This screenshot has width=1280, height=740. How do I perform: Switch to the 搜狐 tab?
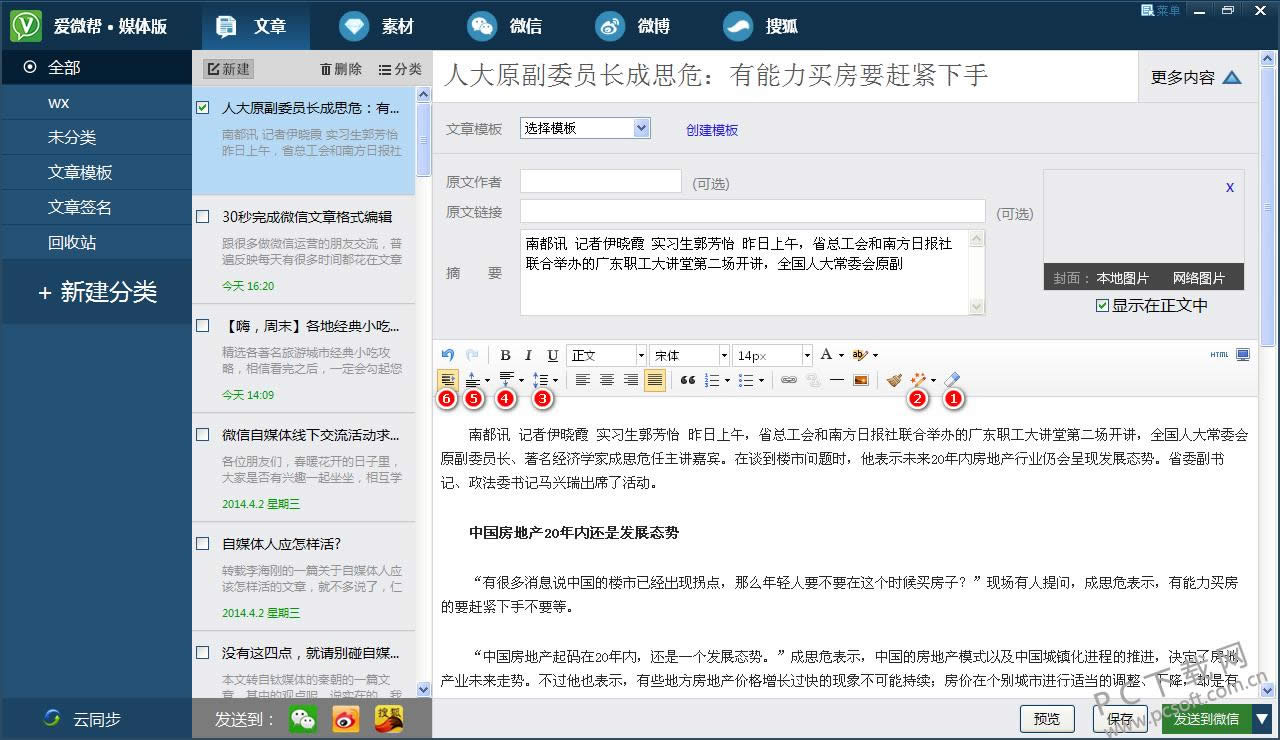point(762,26)
